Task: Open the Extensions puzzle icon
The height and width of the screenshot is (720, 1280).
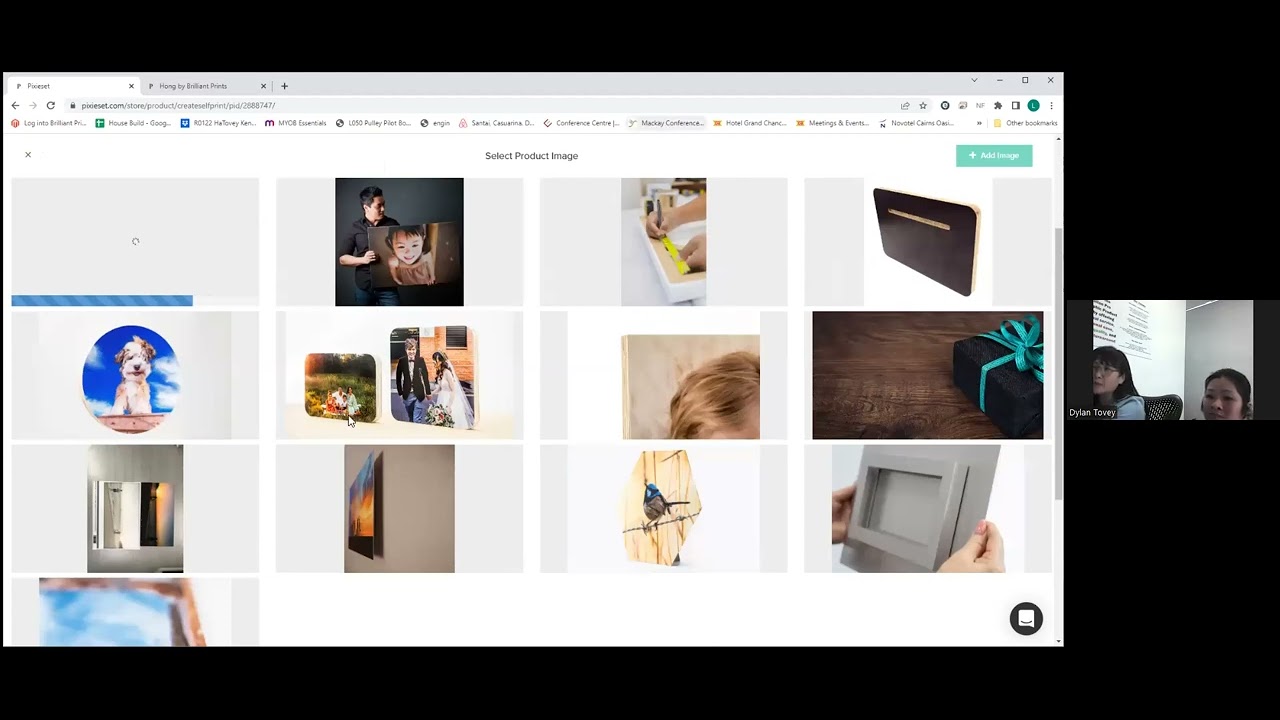Action: coord(997,105)
